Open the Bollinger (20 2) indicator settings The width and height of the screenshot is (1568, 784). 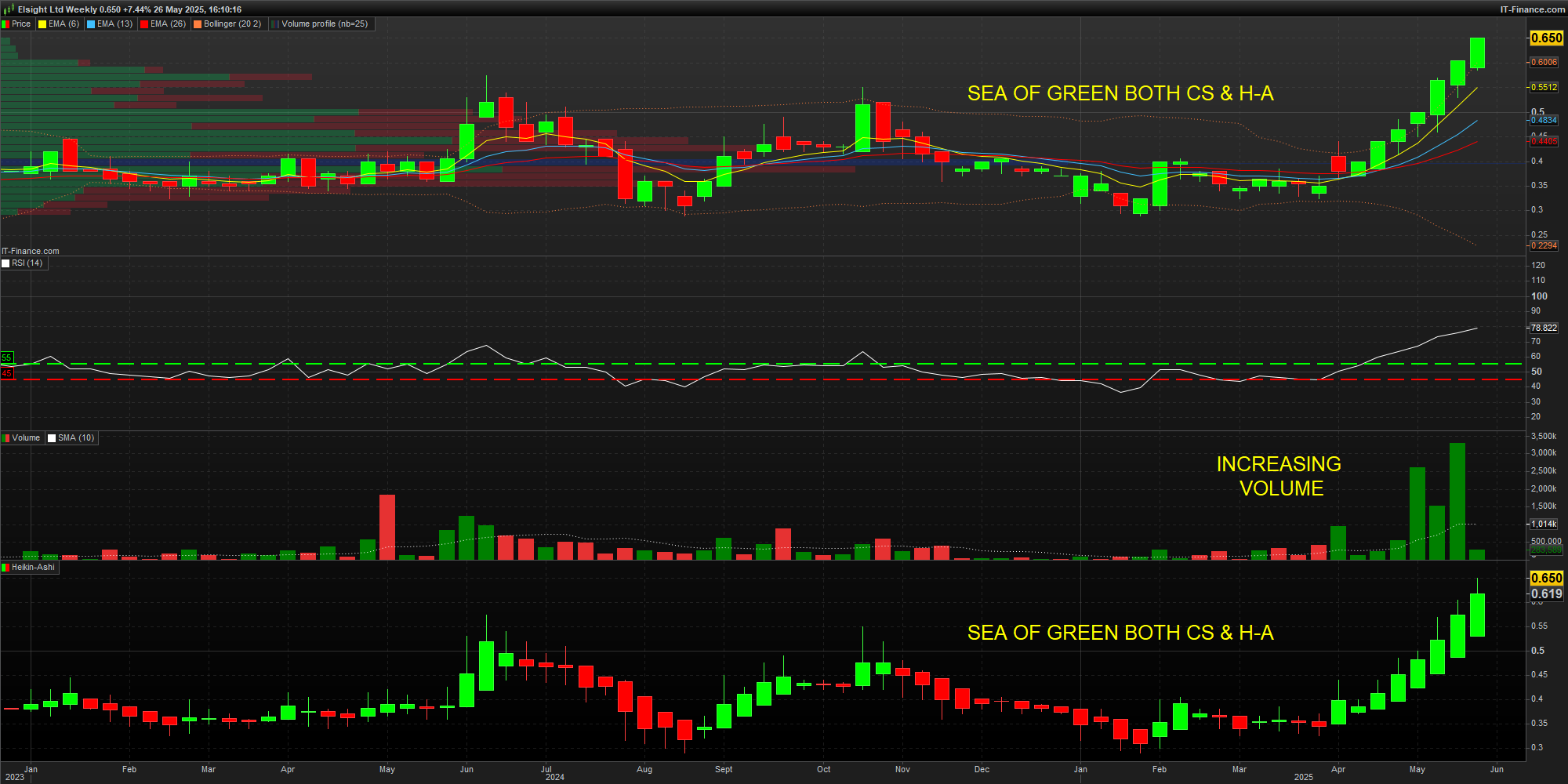[232, 24]
